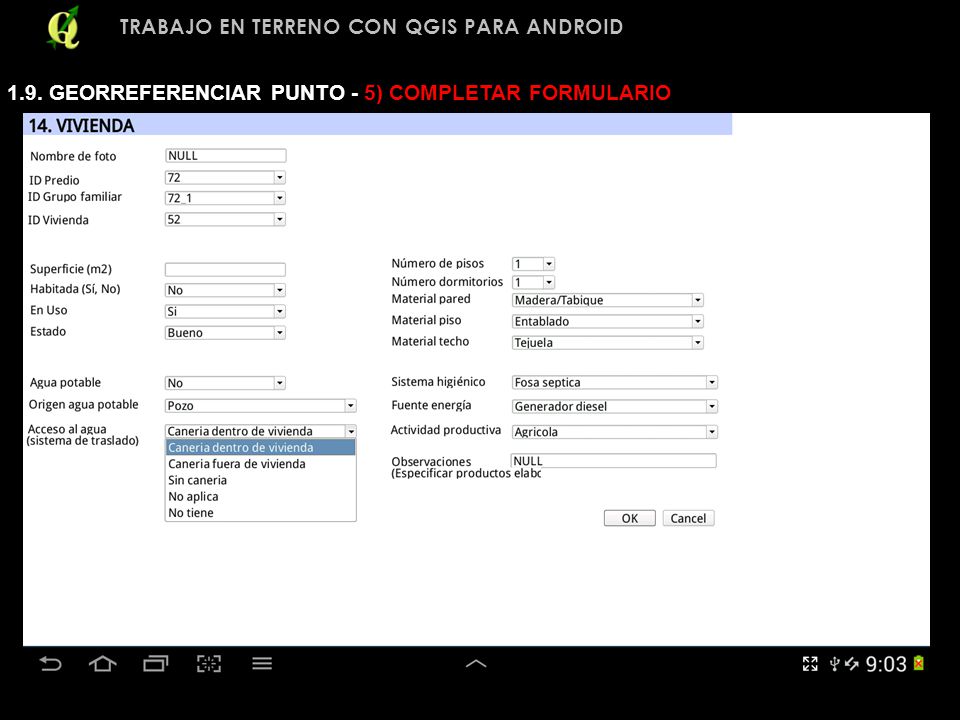Open the Material piso dropdown

(x=608, y=321)
